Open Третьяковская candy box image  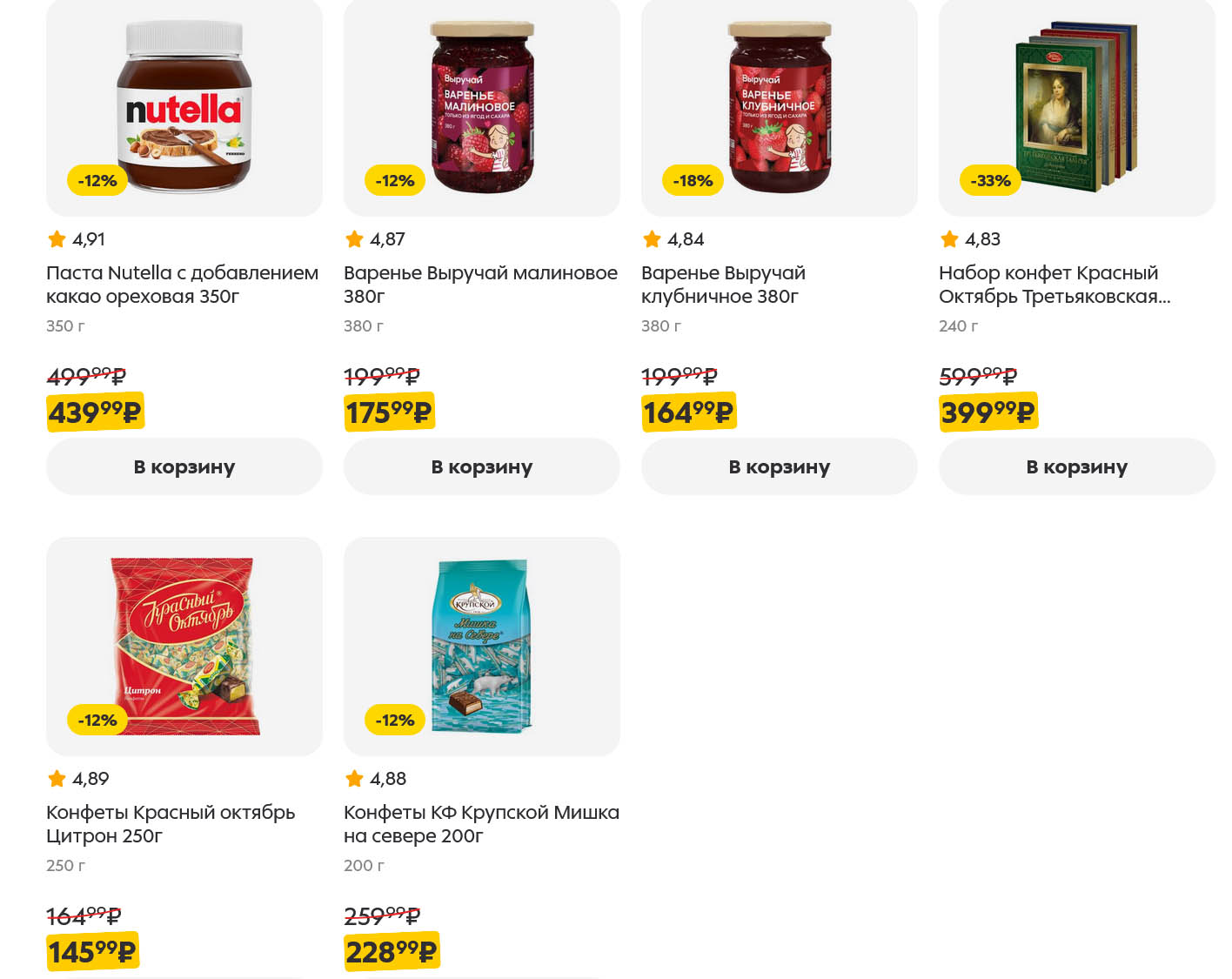(1076, 104)
